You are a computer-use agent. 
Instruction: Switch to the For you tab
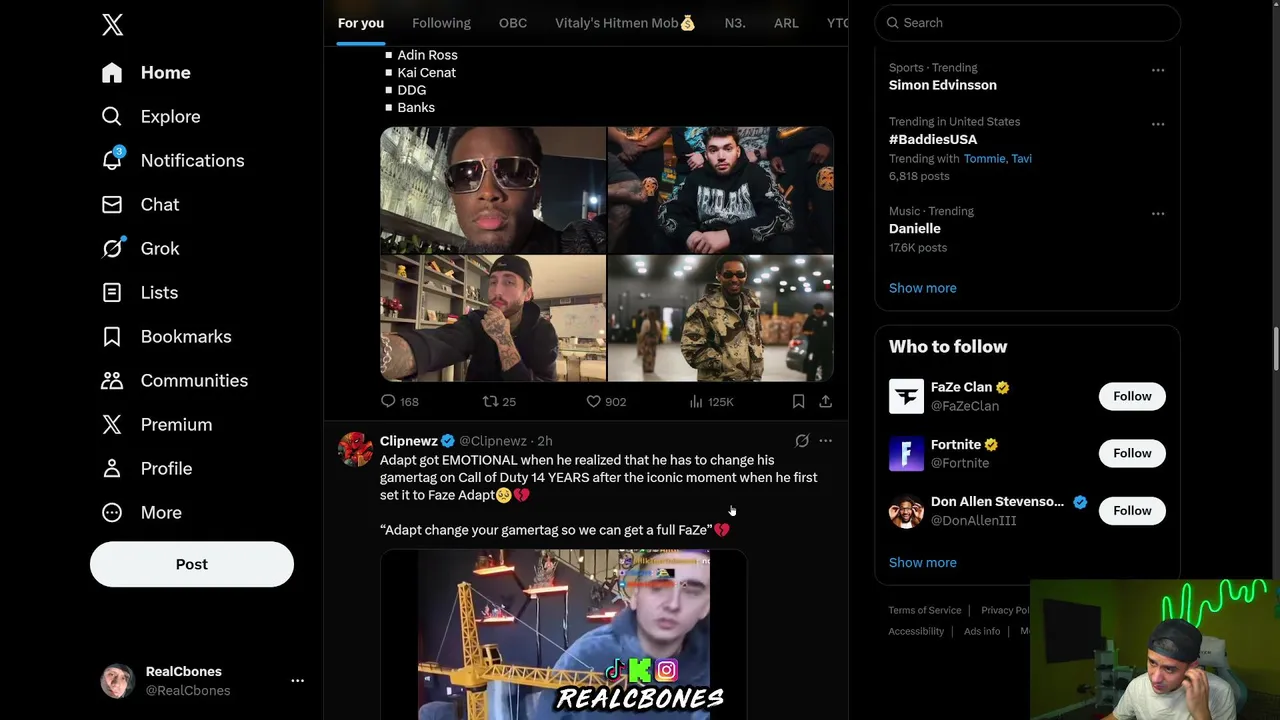click(360, 22)
